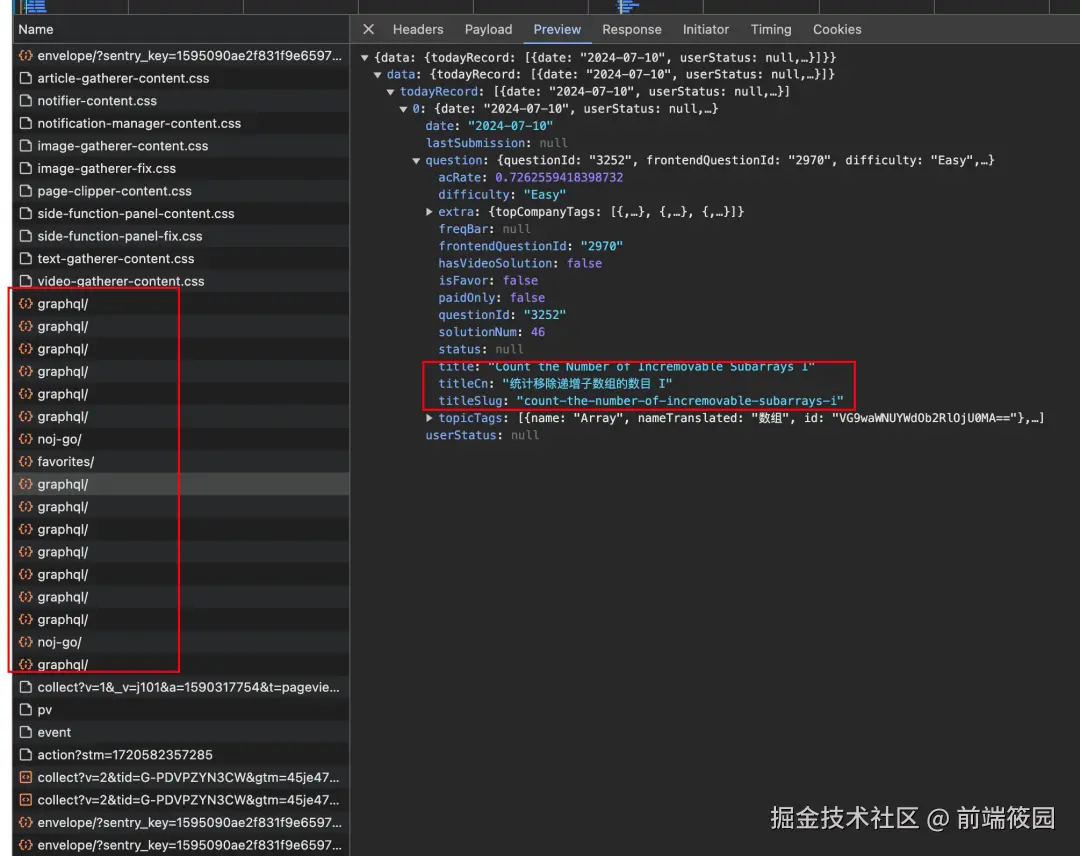Click the date value "2024-07-10"

(510, 126)
